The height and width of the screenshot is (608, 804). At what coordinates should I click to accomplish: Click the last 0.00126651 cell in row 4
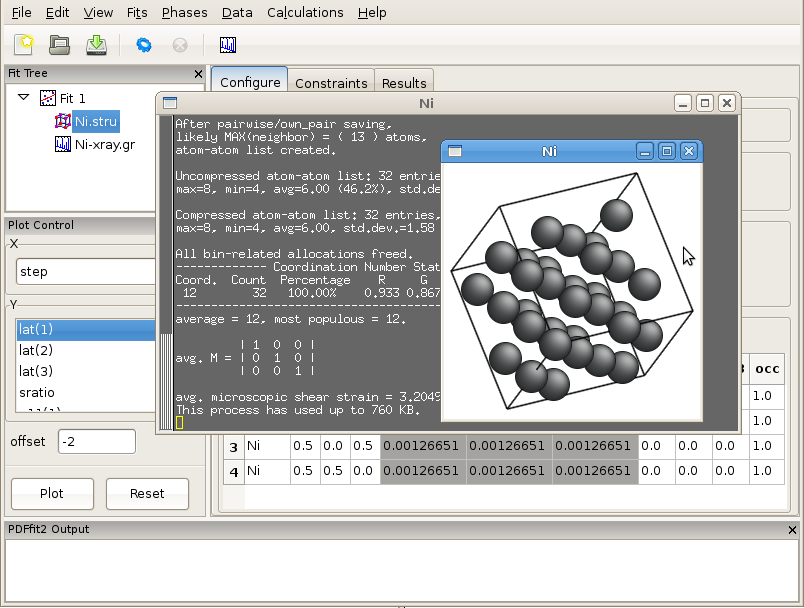point(595,472)
